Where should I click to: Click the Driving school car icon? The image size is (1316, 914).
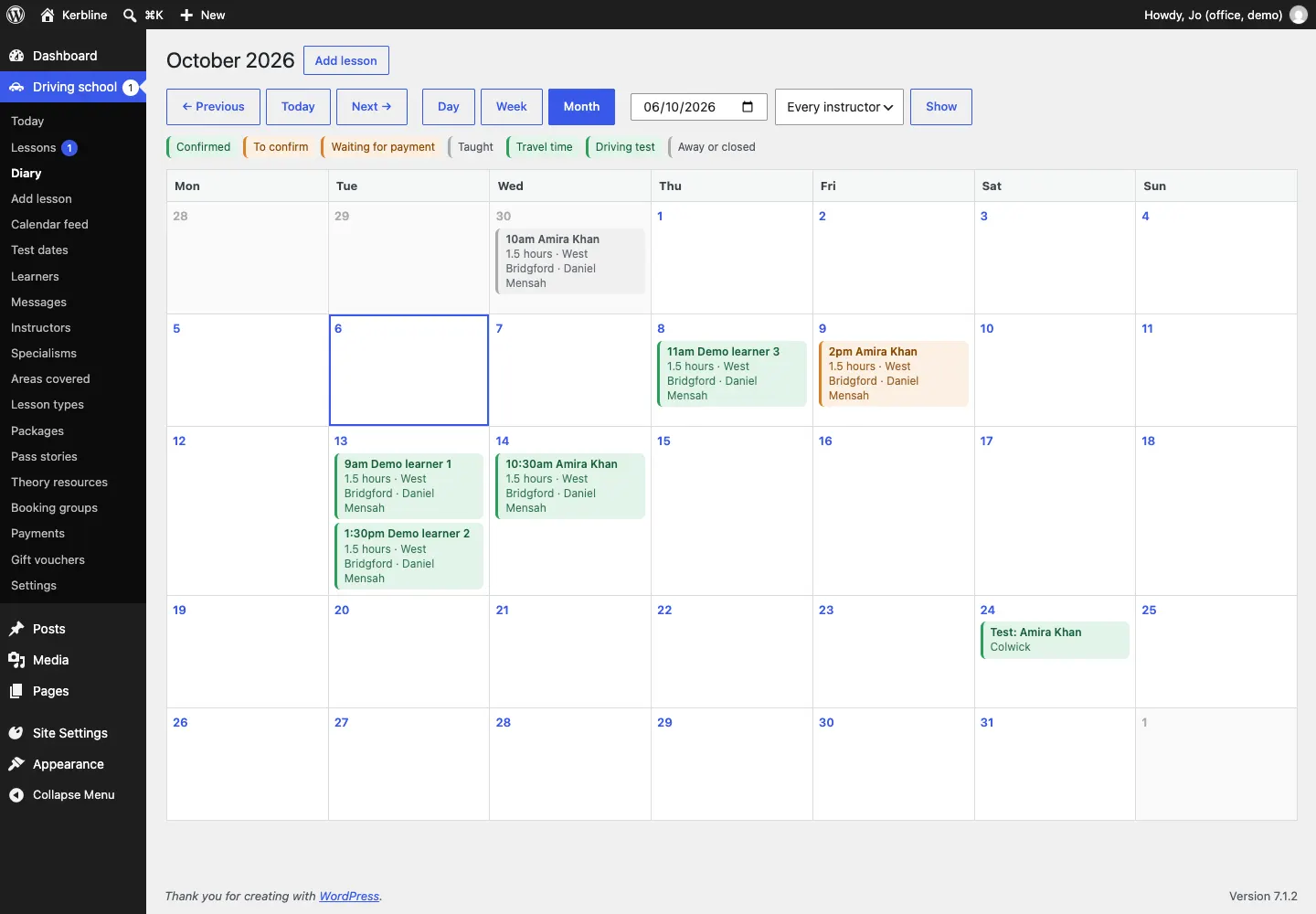click(x=16, y=87)
